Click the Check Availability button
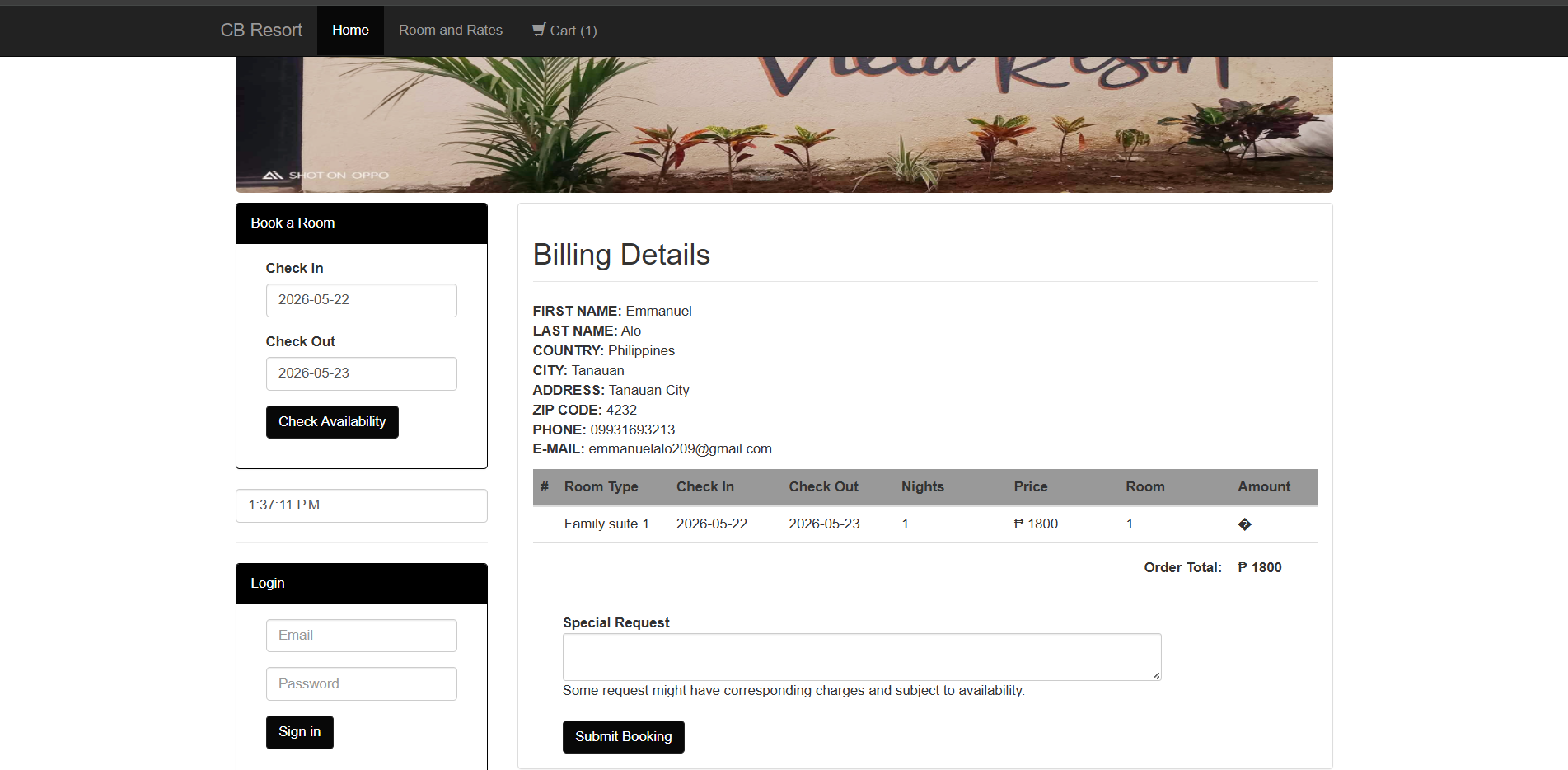The height and width of the screenshot is (770, 1568). click(x=332, y=422)
